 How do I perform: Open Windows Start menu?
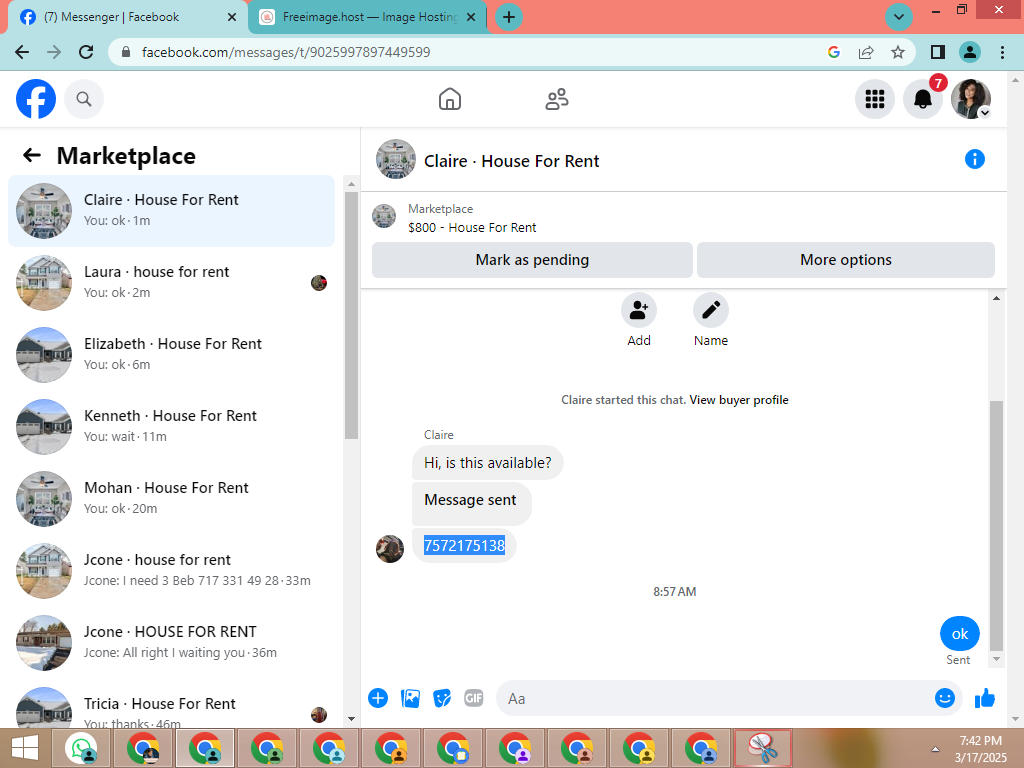25,748
